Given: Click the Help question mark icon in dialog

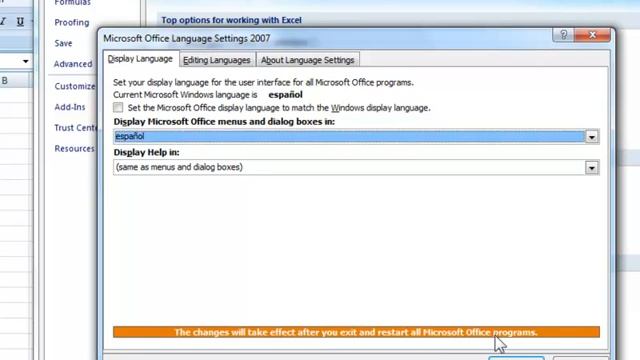Looking at the screenshot, I should [x=563, y=35].
